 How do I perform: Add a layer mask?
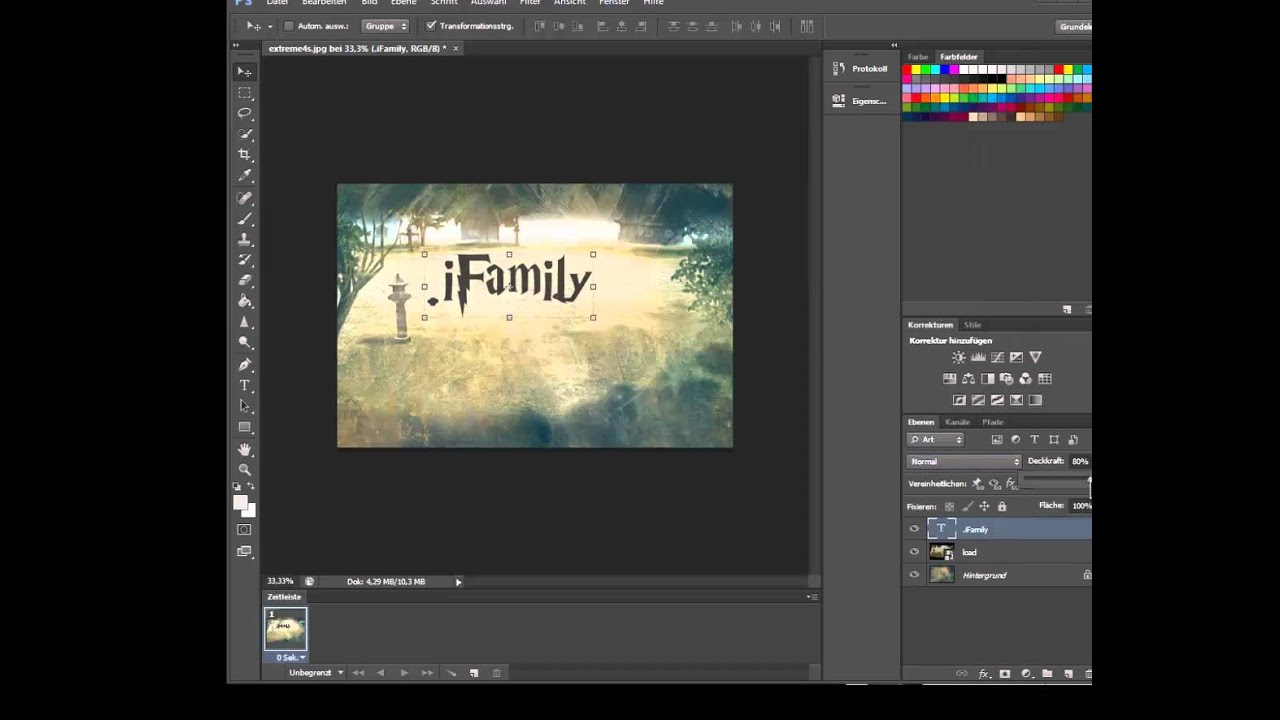coord(1005,674)
